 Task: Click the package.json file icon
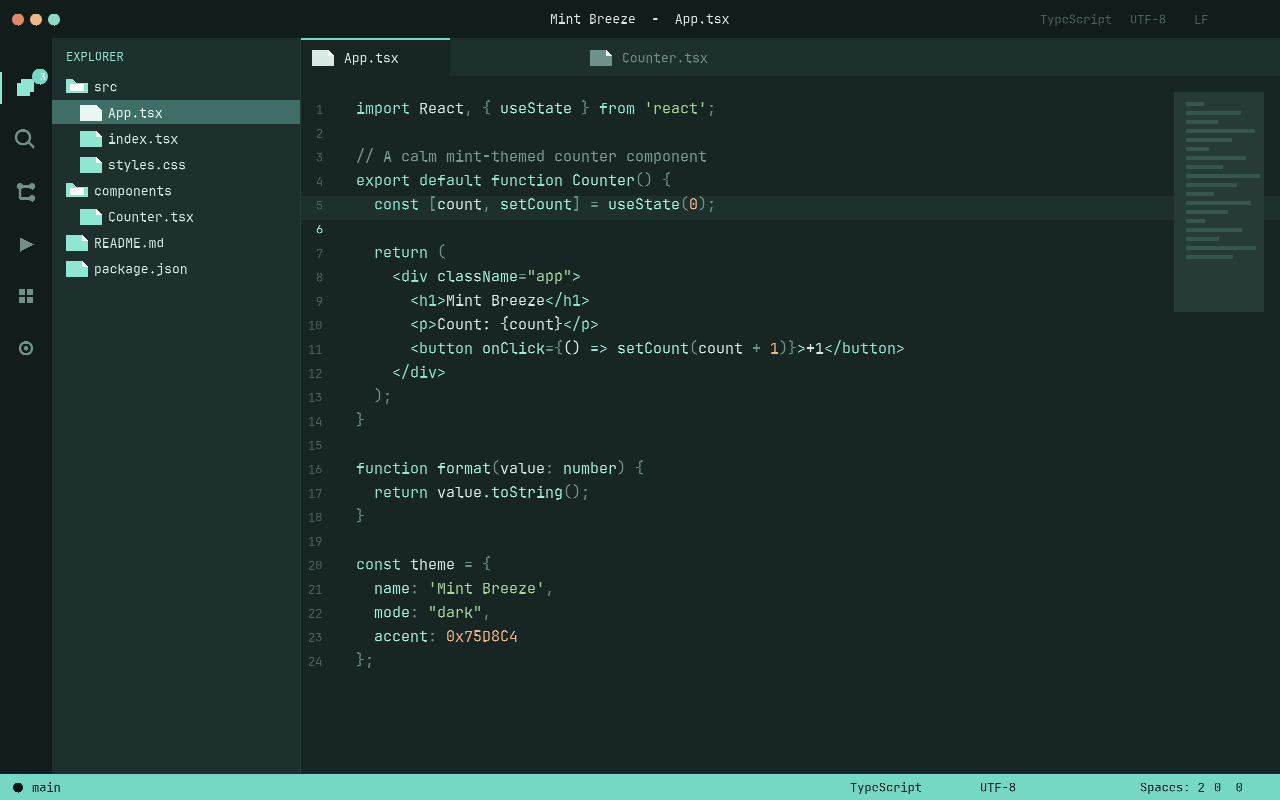pos(77,269)
